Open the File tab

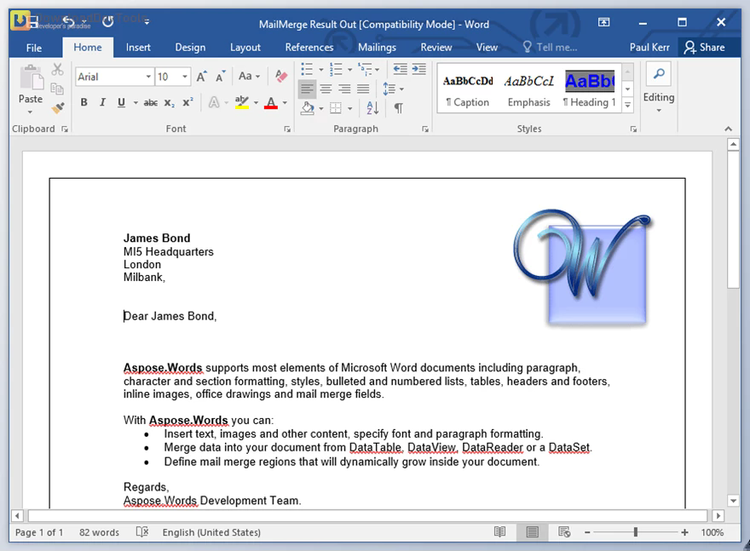[x=34, y=48]
